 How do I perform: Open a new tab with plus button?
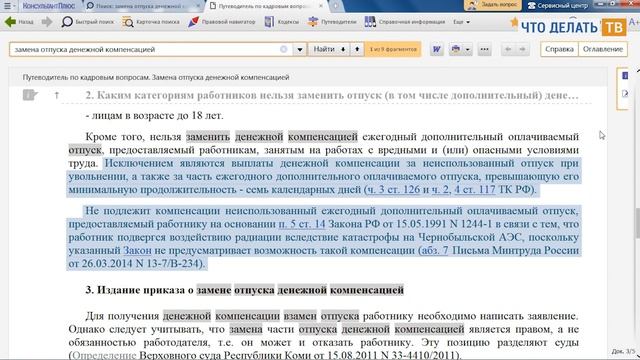tap(336, 6)
